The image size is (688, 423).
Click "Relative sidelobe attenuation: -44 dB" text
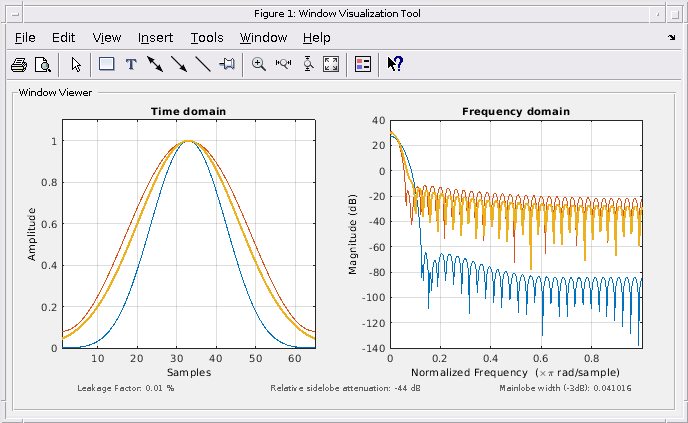click(345, 388)
